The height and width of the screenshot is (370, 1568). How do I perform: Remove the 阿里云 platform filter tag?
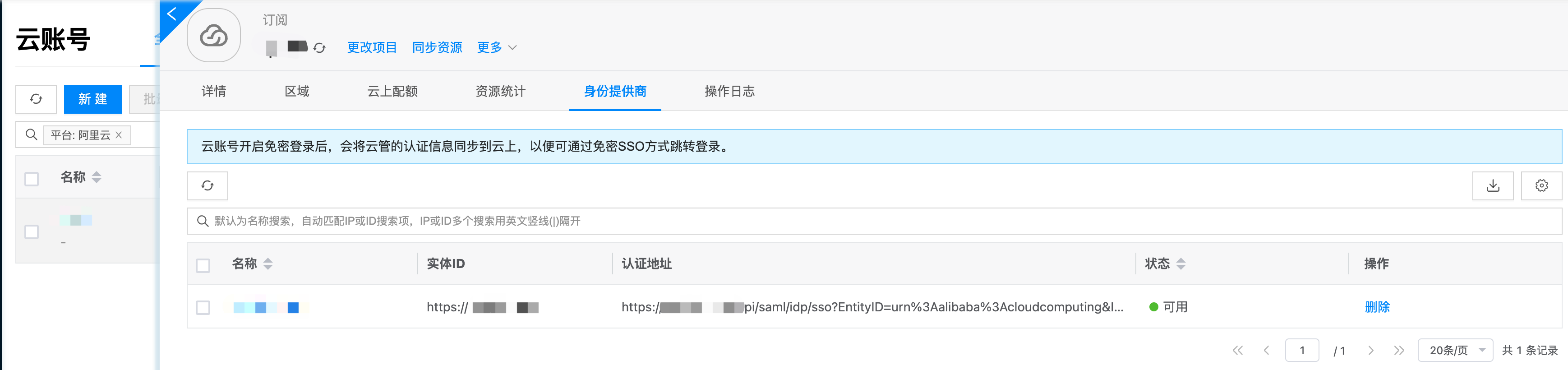click(119, 135)
